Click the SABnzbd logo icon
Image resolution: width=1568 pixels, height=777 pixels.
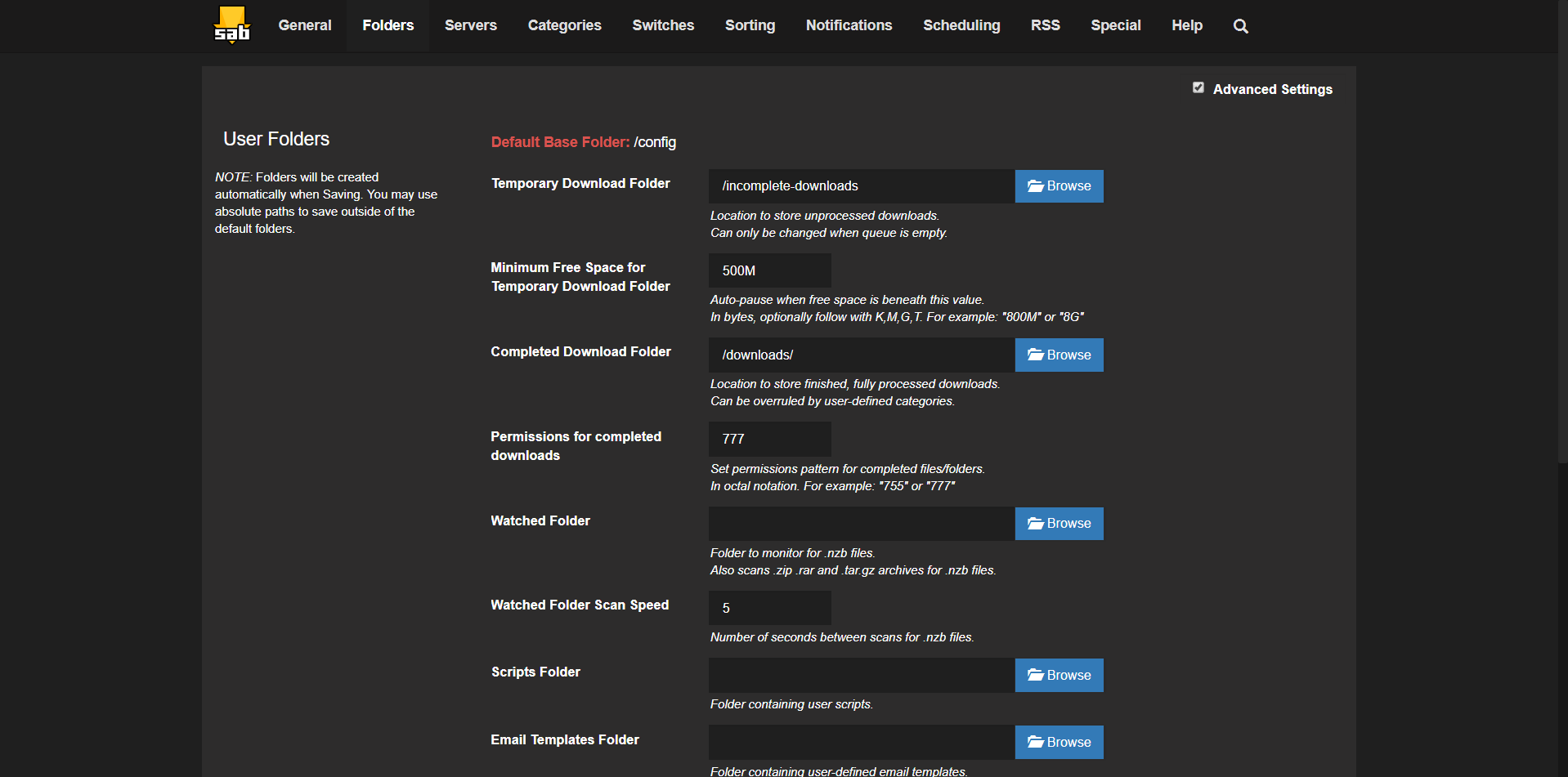pyautogui.click(x=231, y=25)
